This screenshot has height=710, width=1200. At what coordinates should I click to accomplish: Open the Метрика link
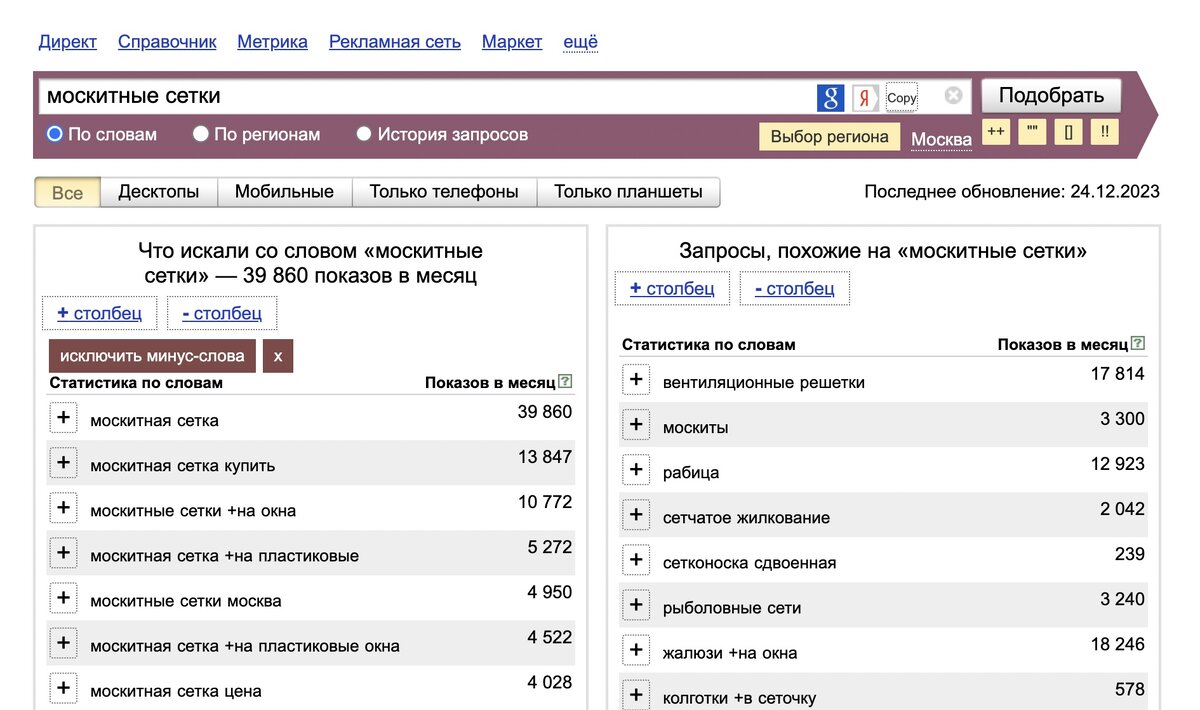coord(272,42)
